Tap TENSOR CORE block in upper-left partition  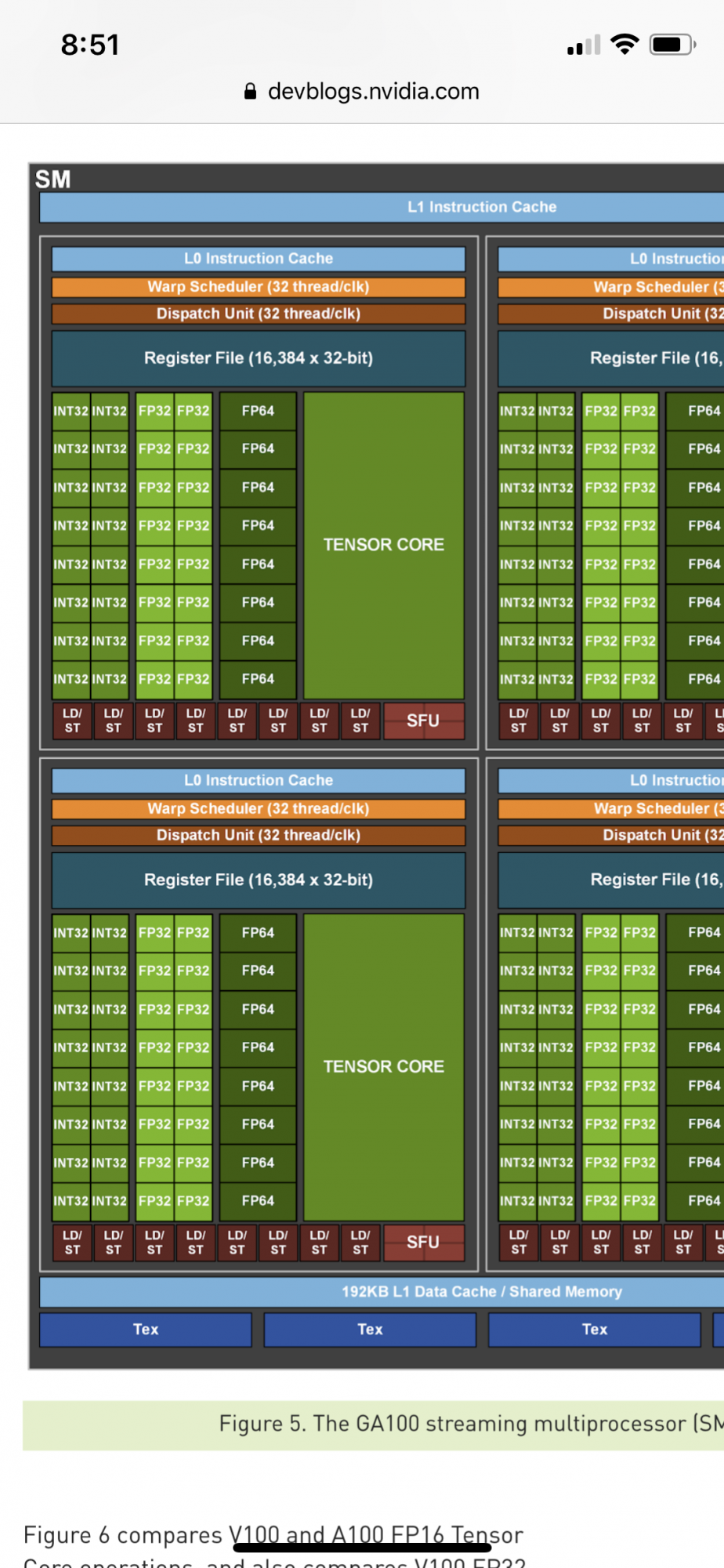pyautogui.click(x=384, y=545)
